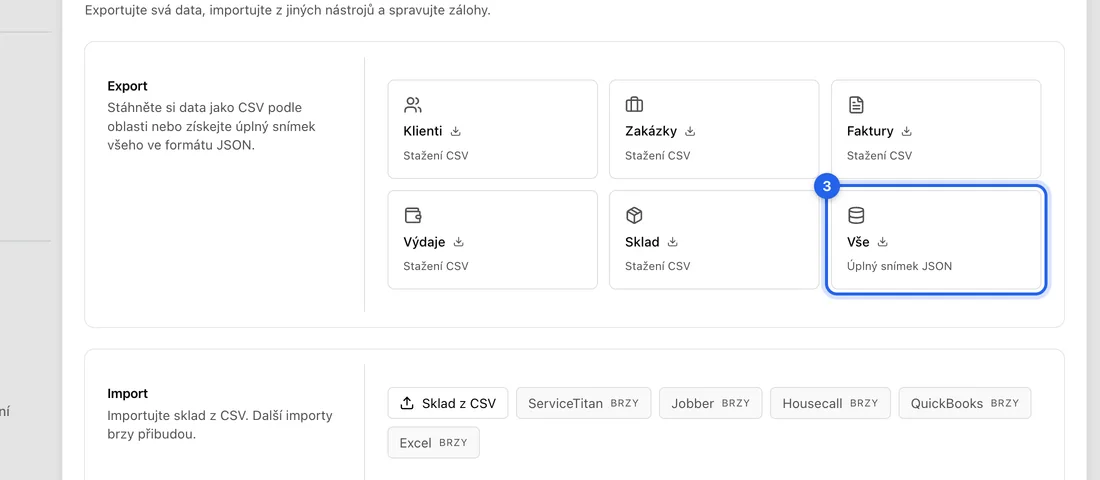
Task: Select the Excel import option
Action: pos(434,443)
